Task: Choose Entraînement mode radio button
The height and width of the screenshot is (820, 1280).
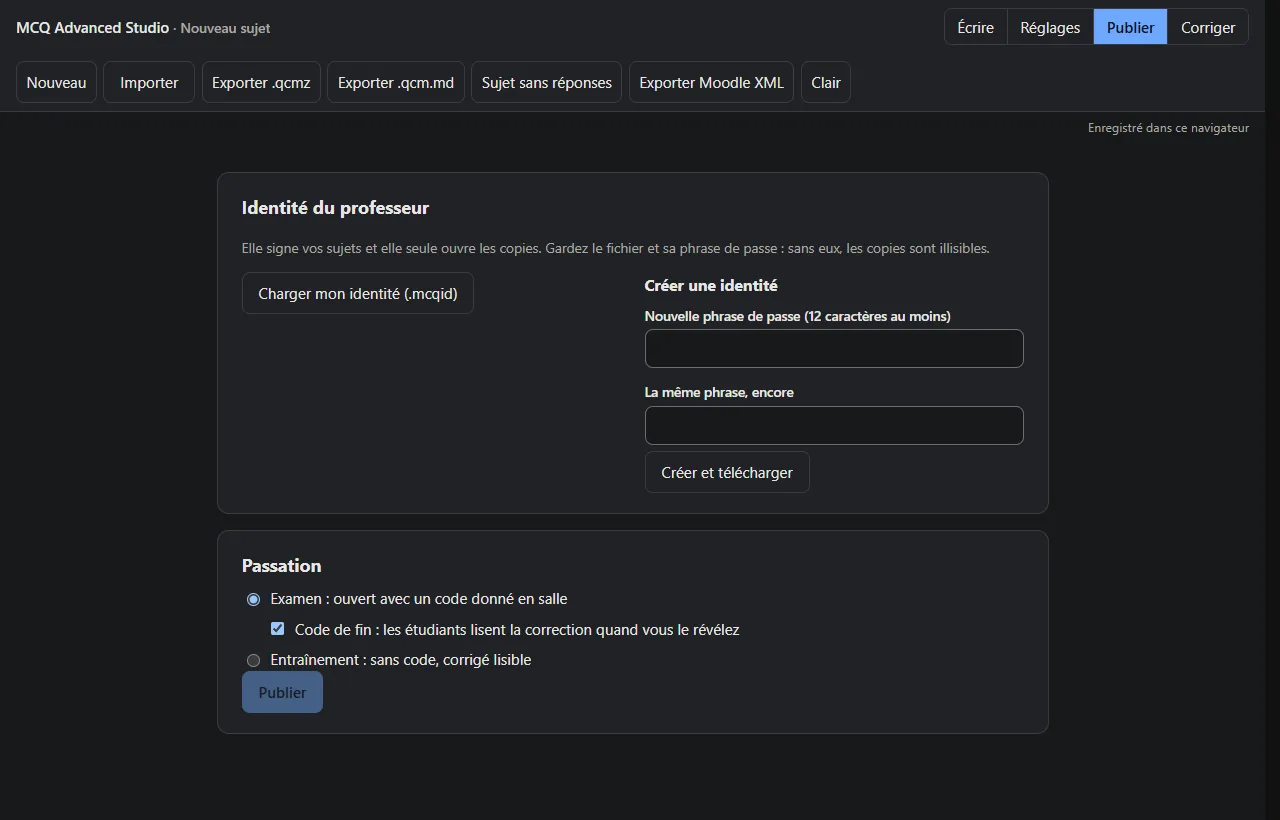Action: (253, 660)
